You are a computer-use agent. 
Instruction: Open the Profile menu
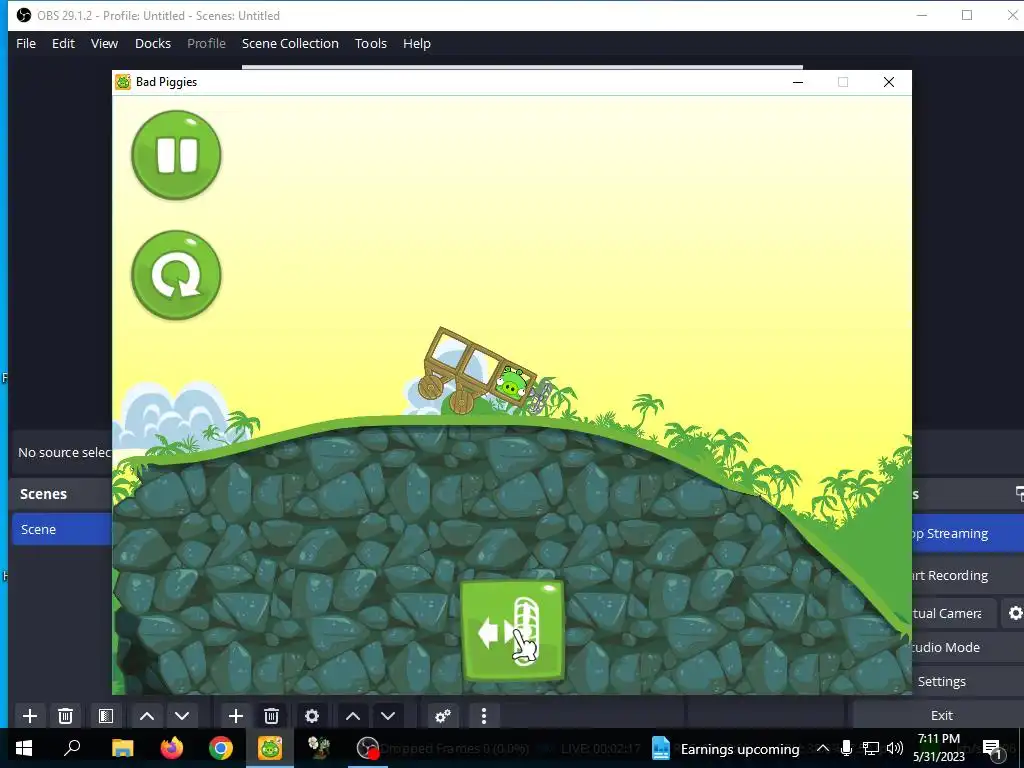(x=206, y=43)
